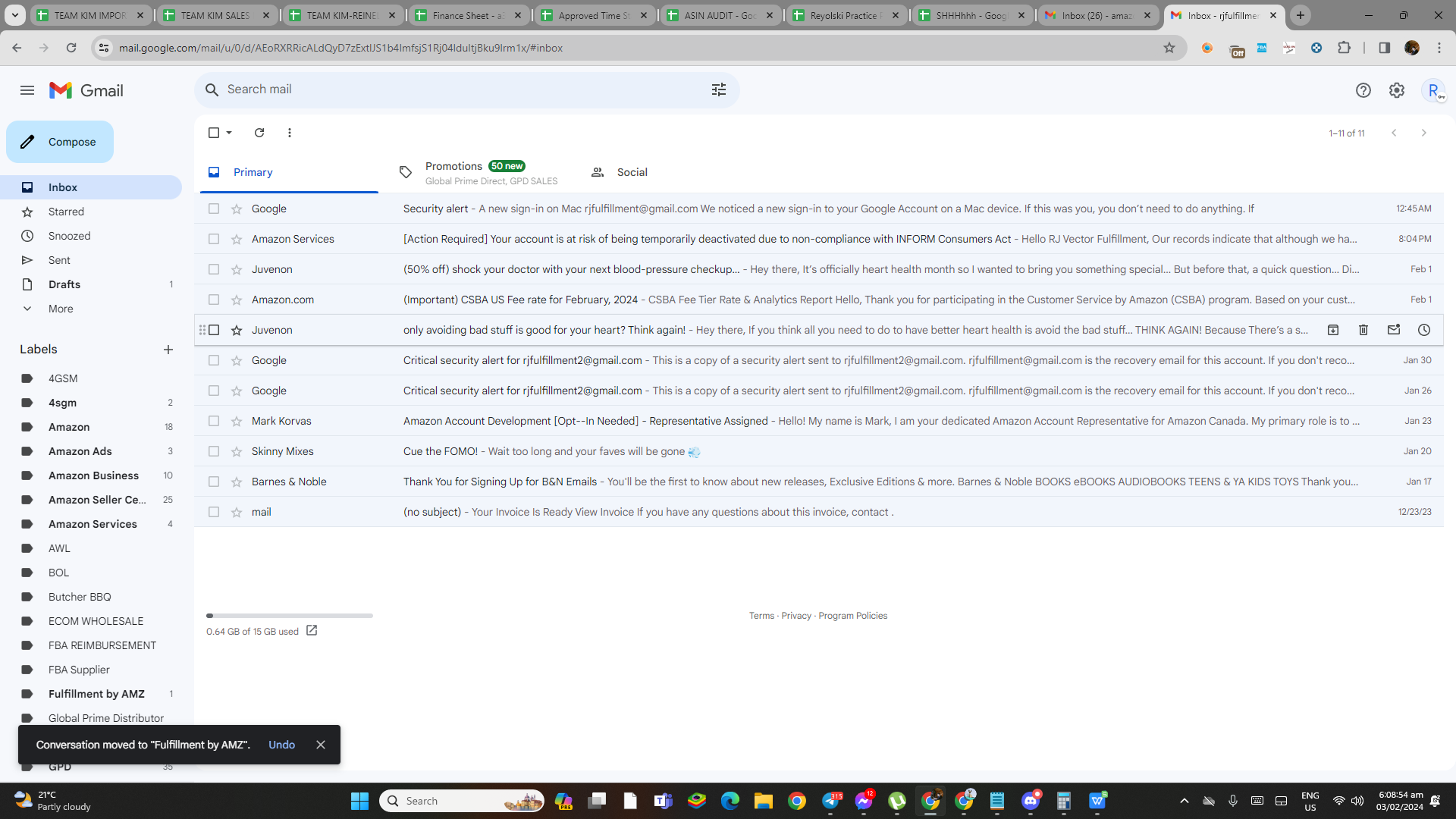
Task: Open search filter options icon
Action: click(719, 89)
